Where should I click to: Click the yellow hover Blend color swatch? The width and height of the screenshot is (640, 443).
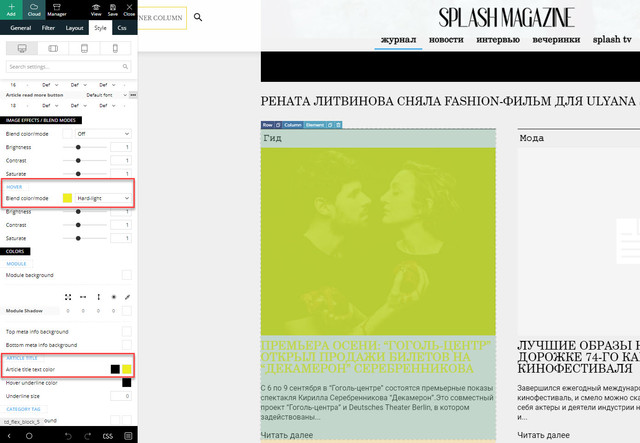click(67, 198)
